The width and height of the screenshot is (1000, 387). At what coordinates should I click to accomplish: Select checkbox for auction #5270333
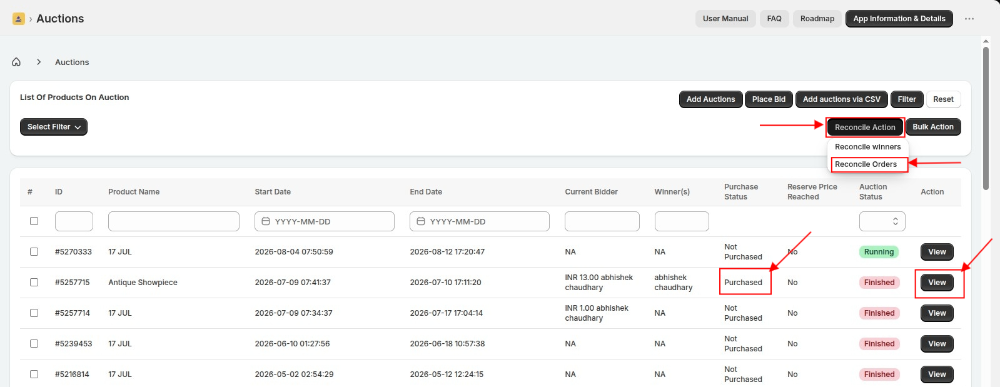(34, 252)
